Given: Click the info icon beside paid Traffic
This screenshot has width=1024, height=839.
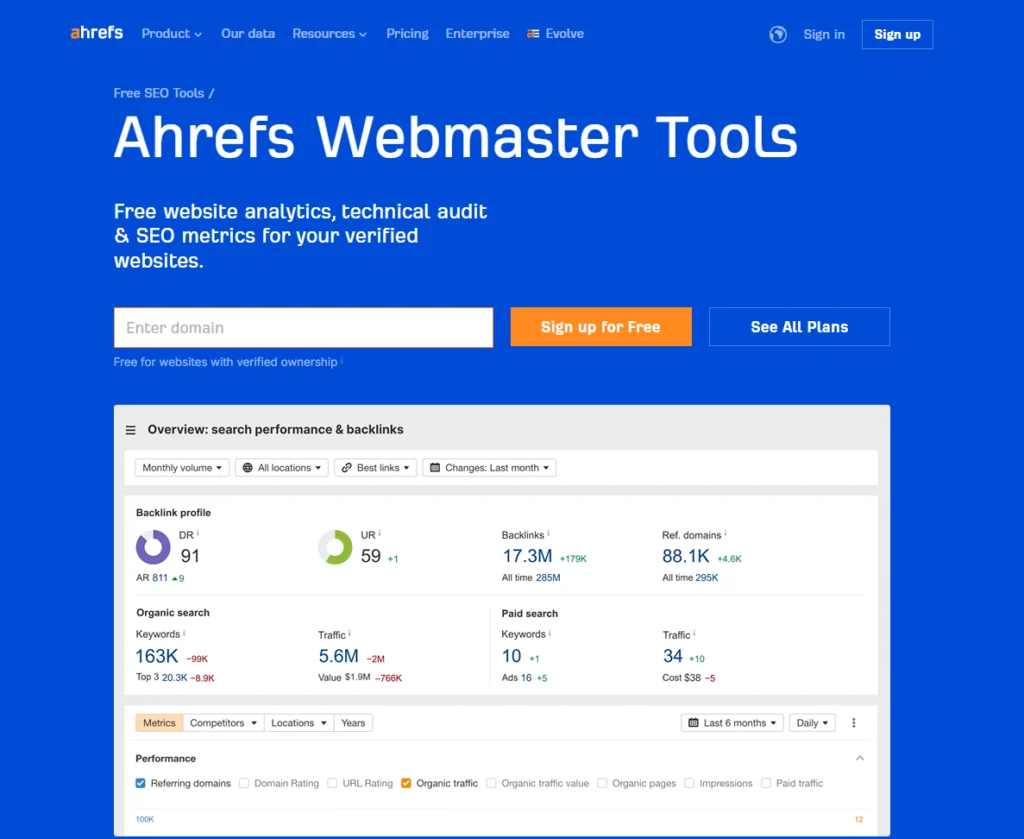Looking at the screenshot, I should pos(694,633).
